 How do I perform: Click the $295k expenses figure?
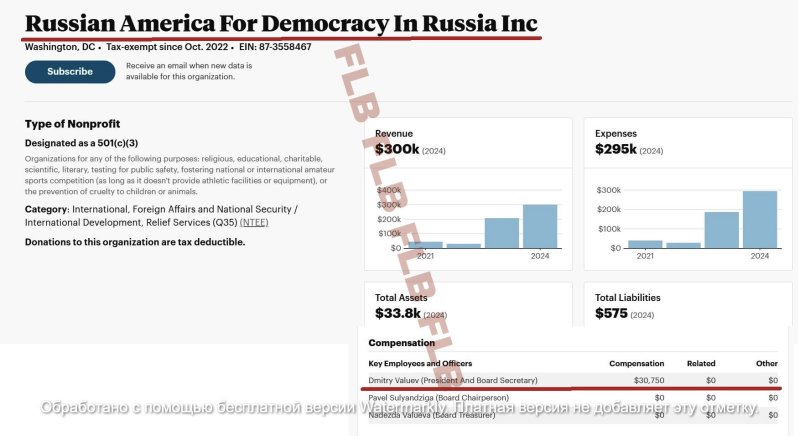click(616, 149)
